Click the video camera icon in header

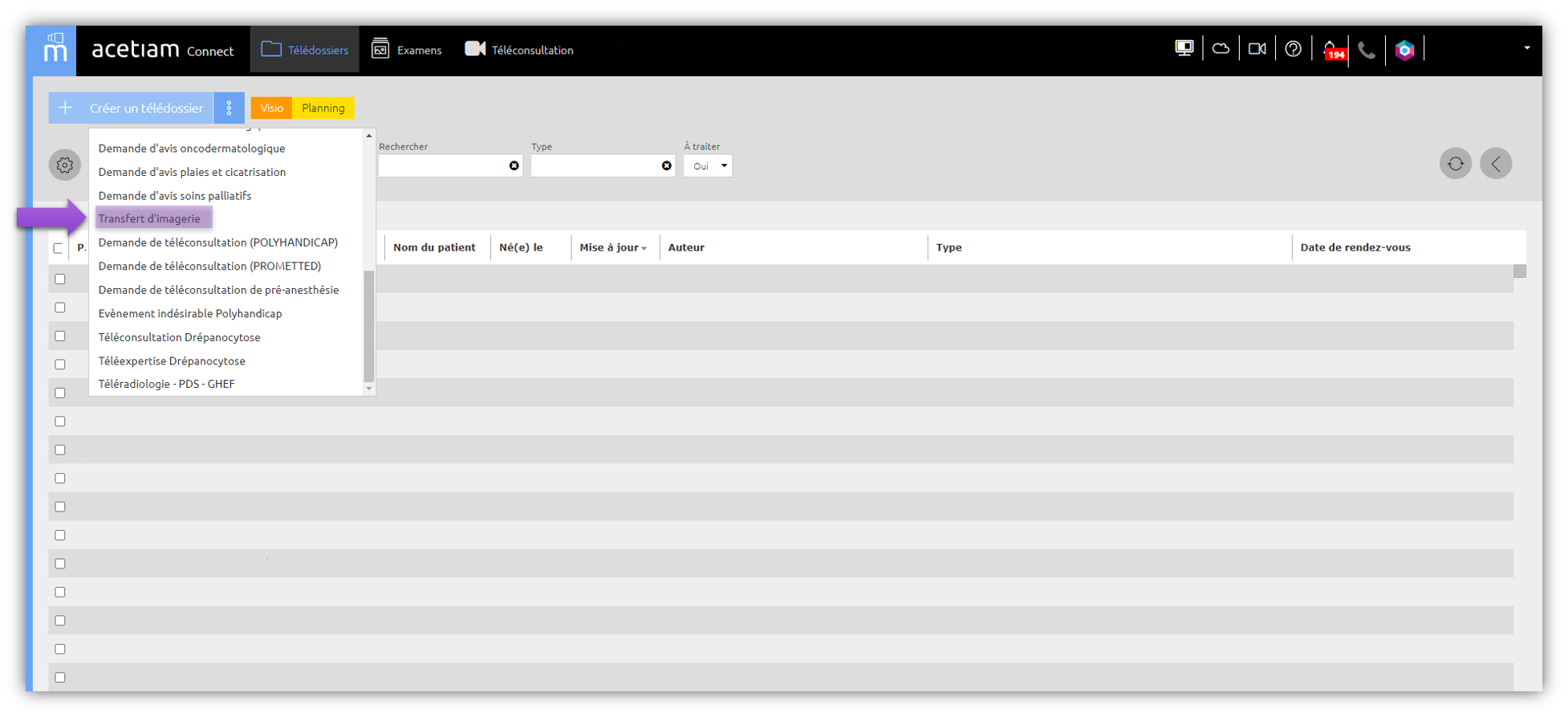[1257, 49]
